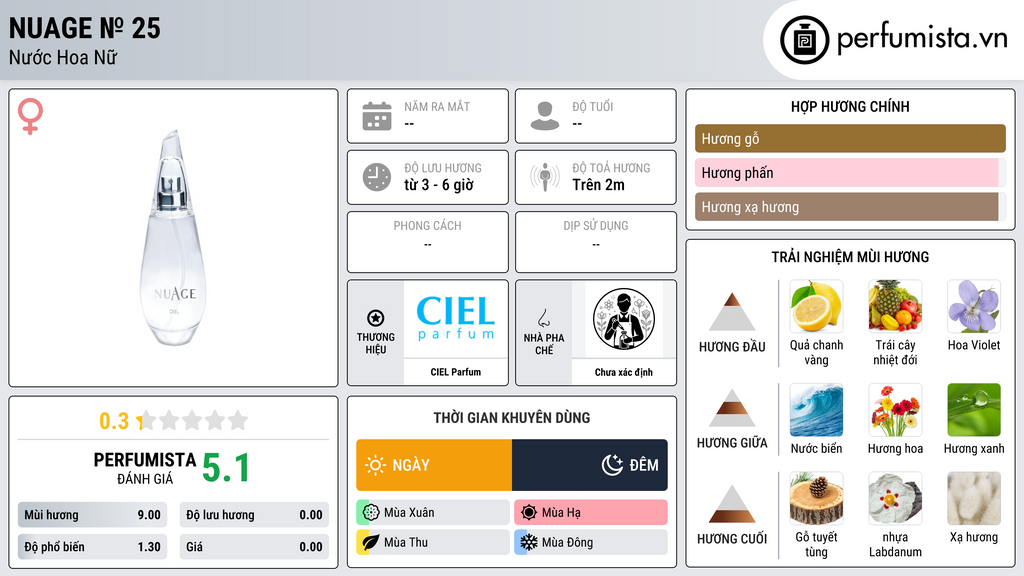Click the sun icon in Ngày
Screen dimensions: 1024x576
click(x=376, y=465)
